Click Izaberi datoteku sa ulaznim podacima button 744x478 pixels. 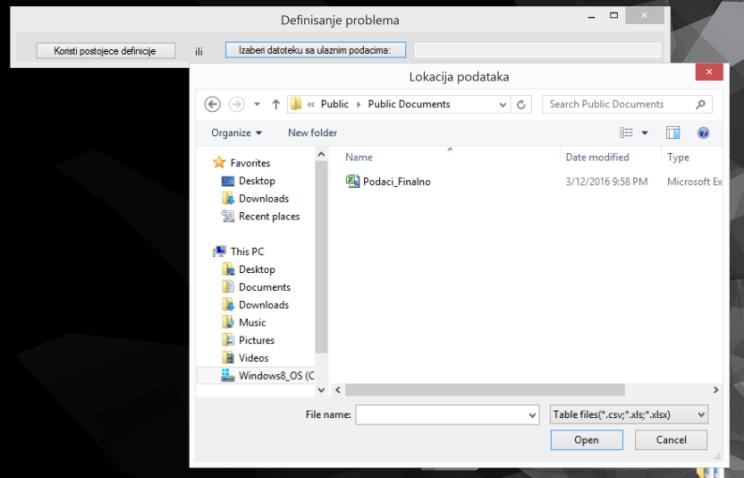[x=315, y=50]
